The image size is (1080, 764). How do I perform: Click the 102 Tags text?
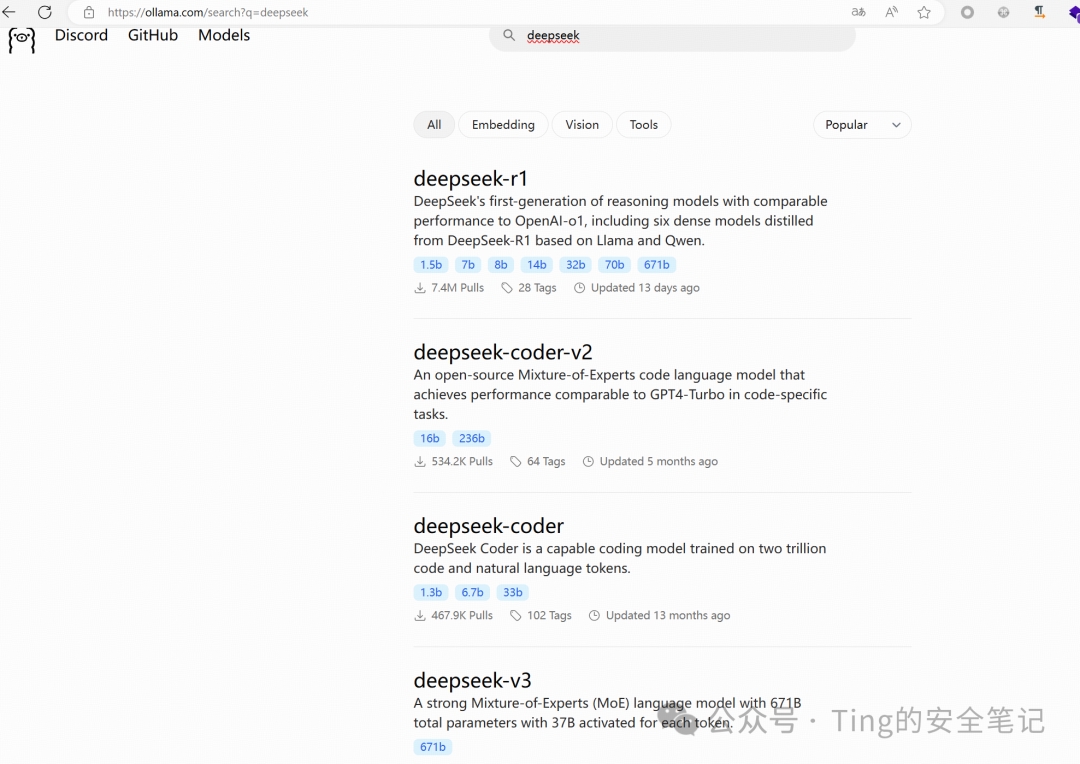click(x=550, y=616)
